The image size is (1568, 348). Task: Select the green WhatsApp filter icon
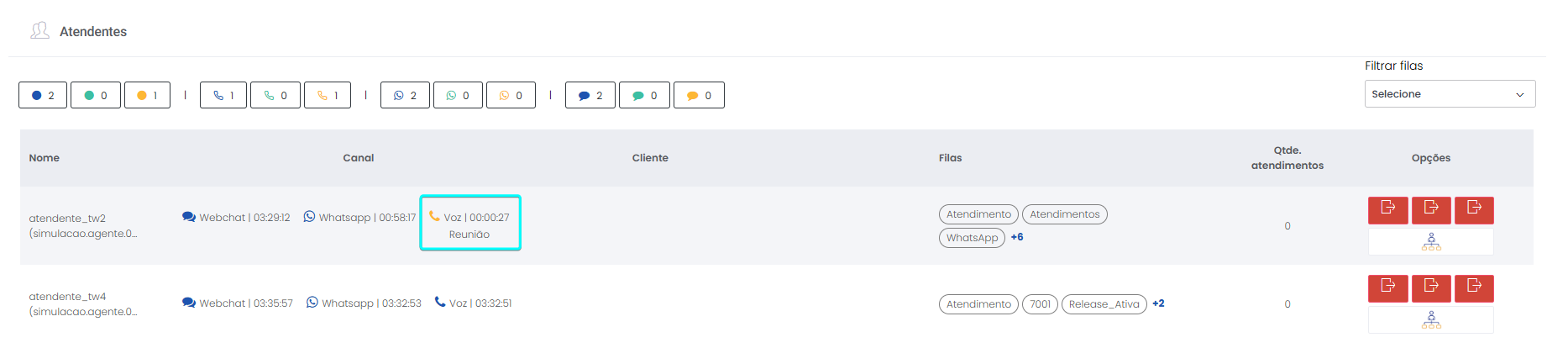click(458, 95)
